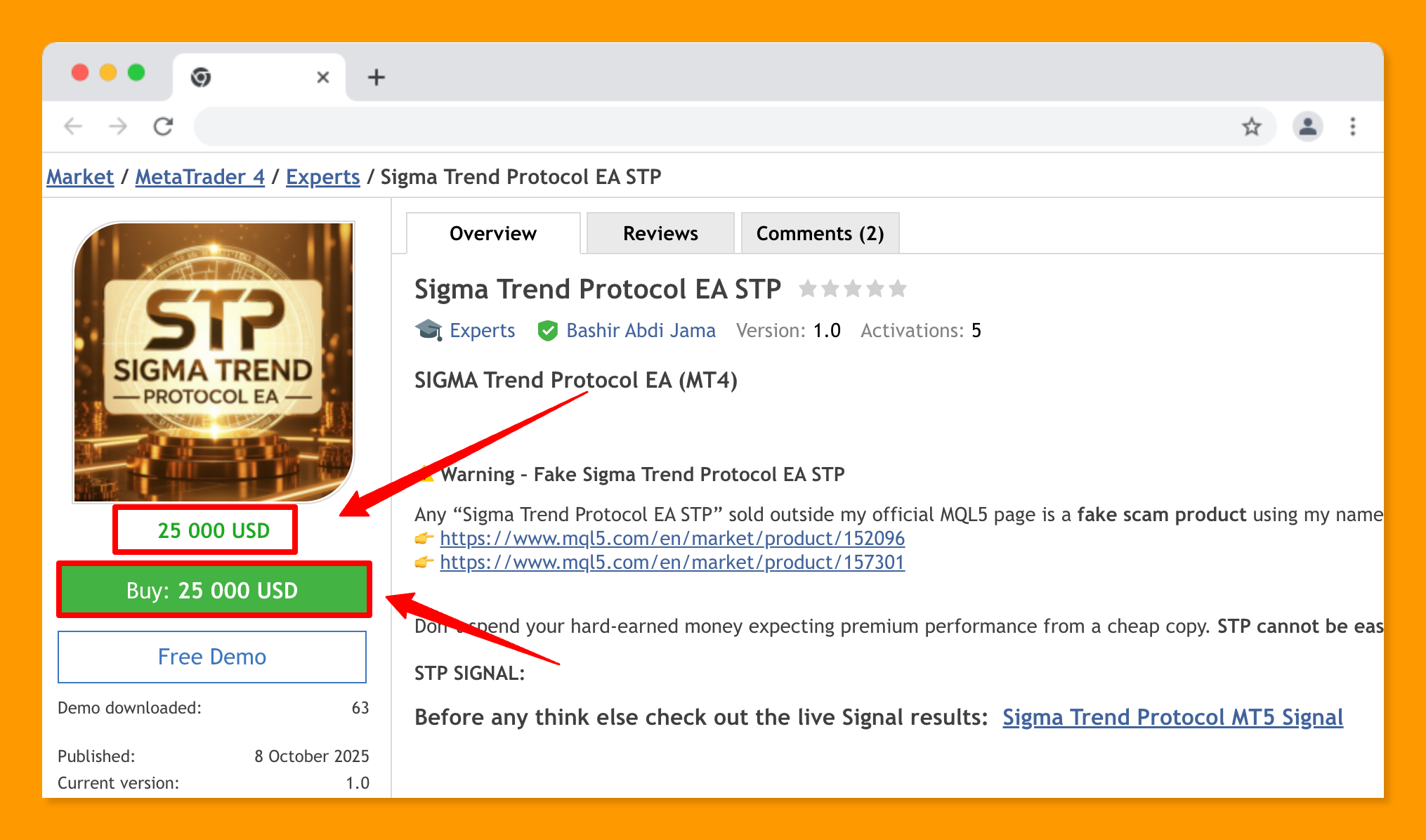Image resolution: width=1426 pixels, height=840 pixels.
Task: Click the browser forward arrow
Action: [x=118, y=126]
